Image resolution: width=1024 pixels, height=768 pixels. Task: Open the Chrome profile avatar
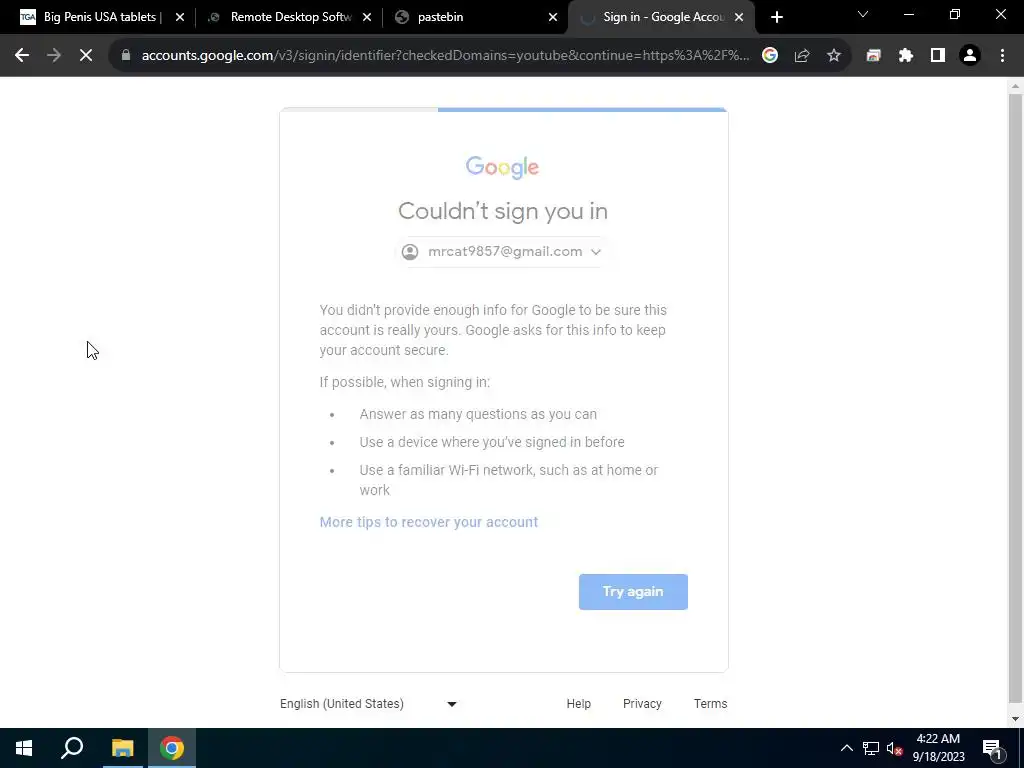click(970, 56)
